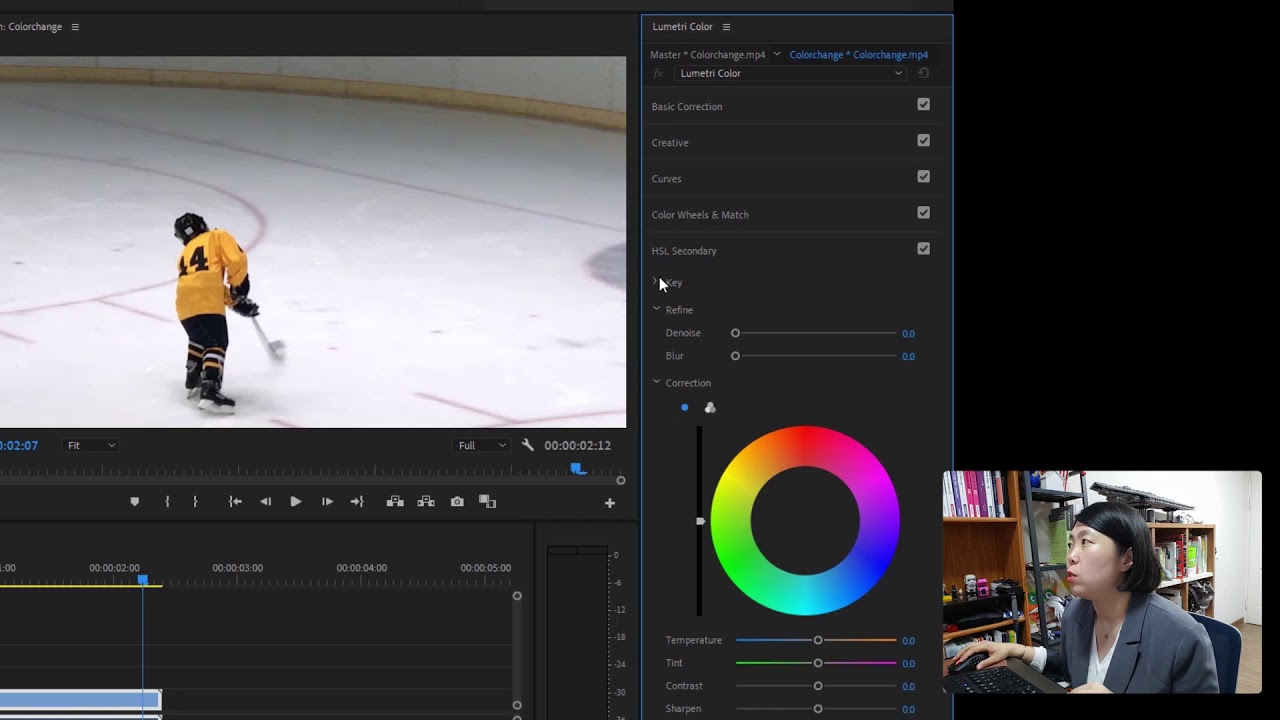
Task: Click the Tint slider handle
Action: 818,663
